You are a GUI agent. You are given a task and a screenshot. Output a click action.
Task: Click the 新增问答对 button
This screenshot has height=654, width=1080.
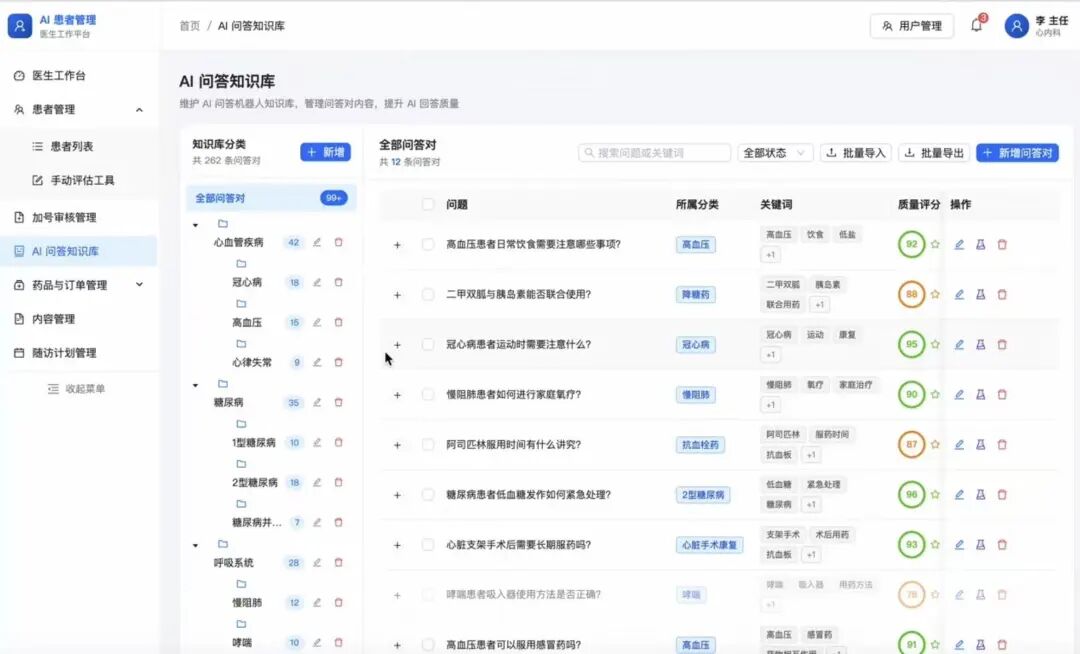pos(1017,153)
